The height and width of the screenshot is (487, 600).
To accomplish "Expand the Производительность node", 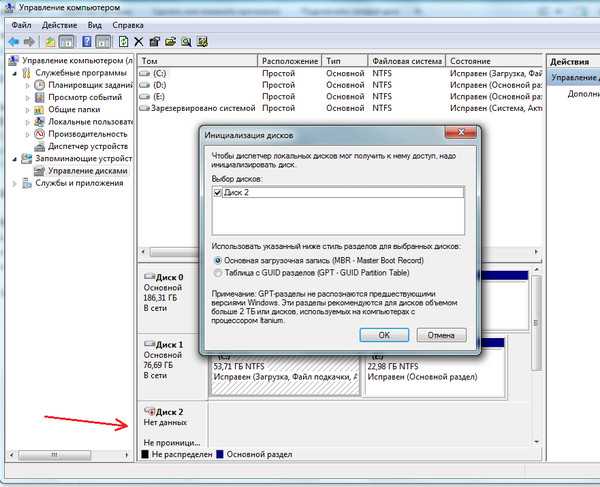I will (x=27, y=134).
